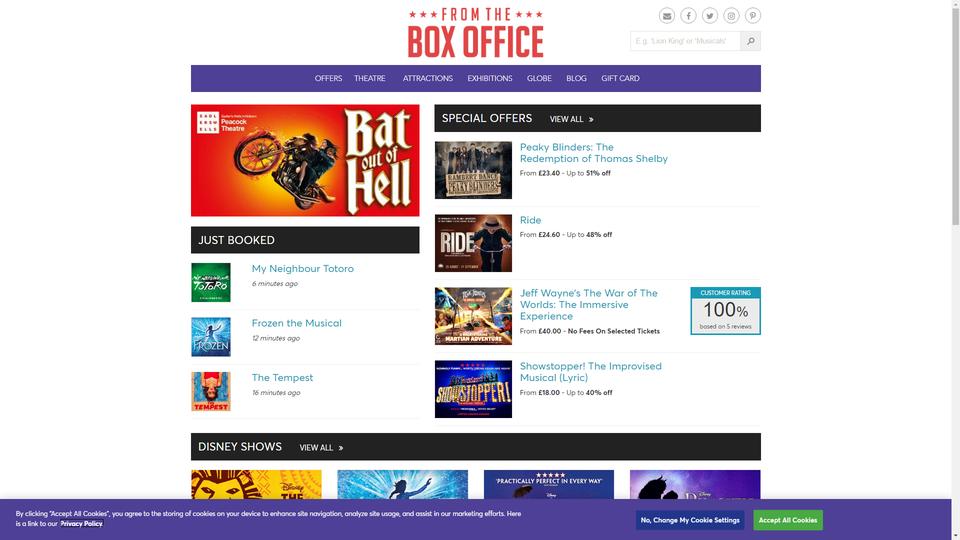
Task: Open Jeff Wayne's War of The Worlds link
Action: click(588, 305)
